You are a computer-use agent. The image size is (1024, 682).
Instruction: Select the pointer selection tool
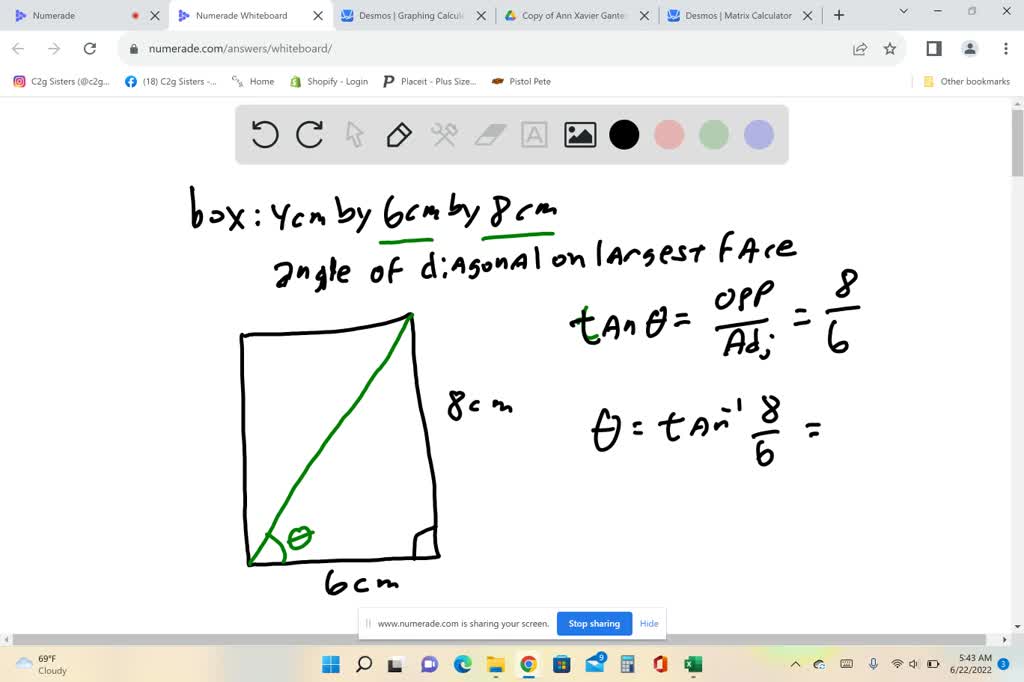(354, 134)
